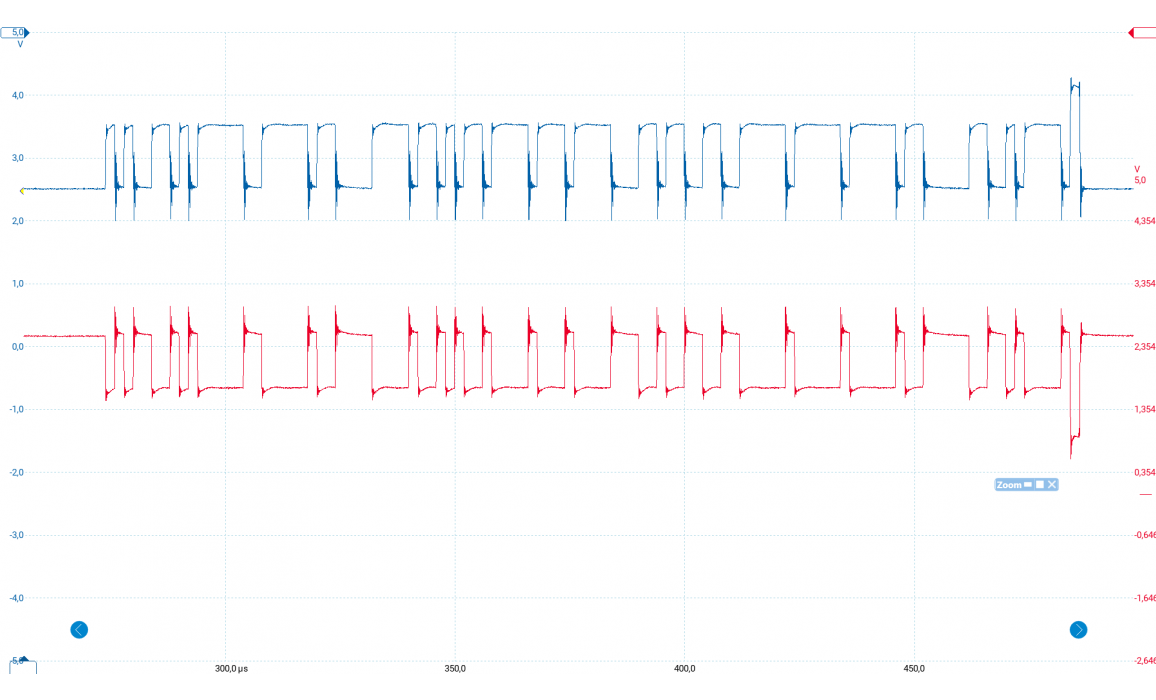The height and width of the screenshot is (700, 1156).
Task: Select the red channel ruler handle
Action: coord(1142,33)
